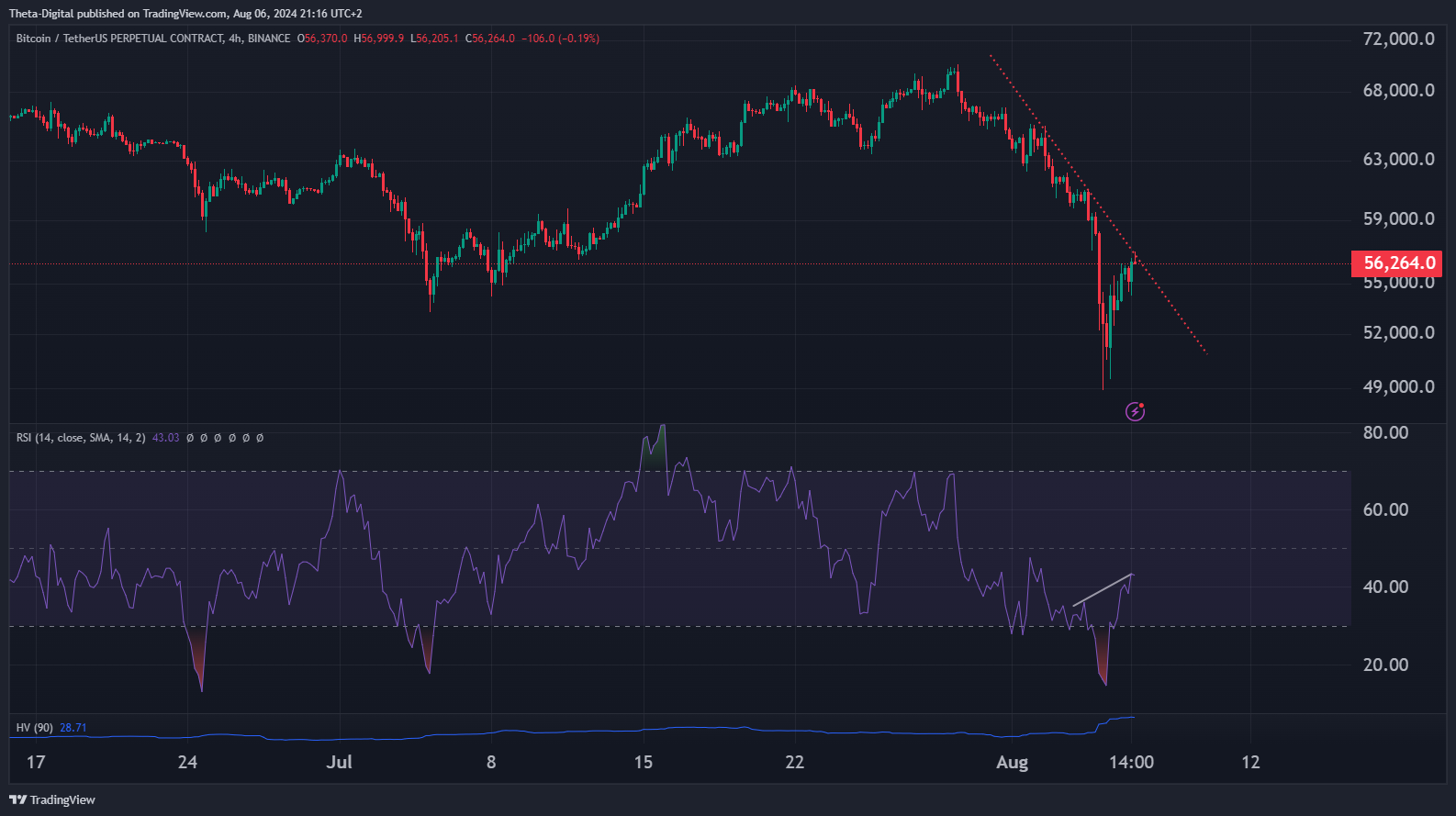Click the 22 date label on time axis
This screenshot has width=1456, height=816.
[x=795, y=762]
